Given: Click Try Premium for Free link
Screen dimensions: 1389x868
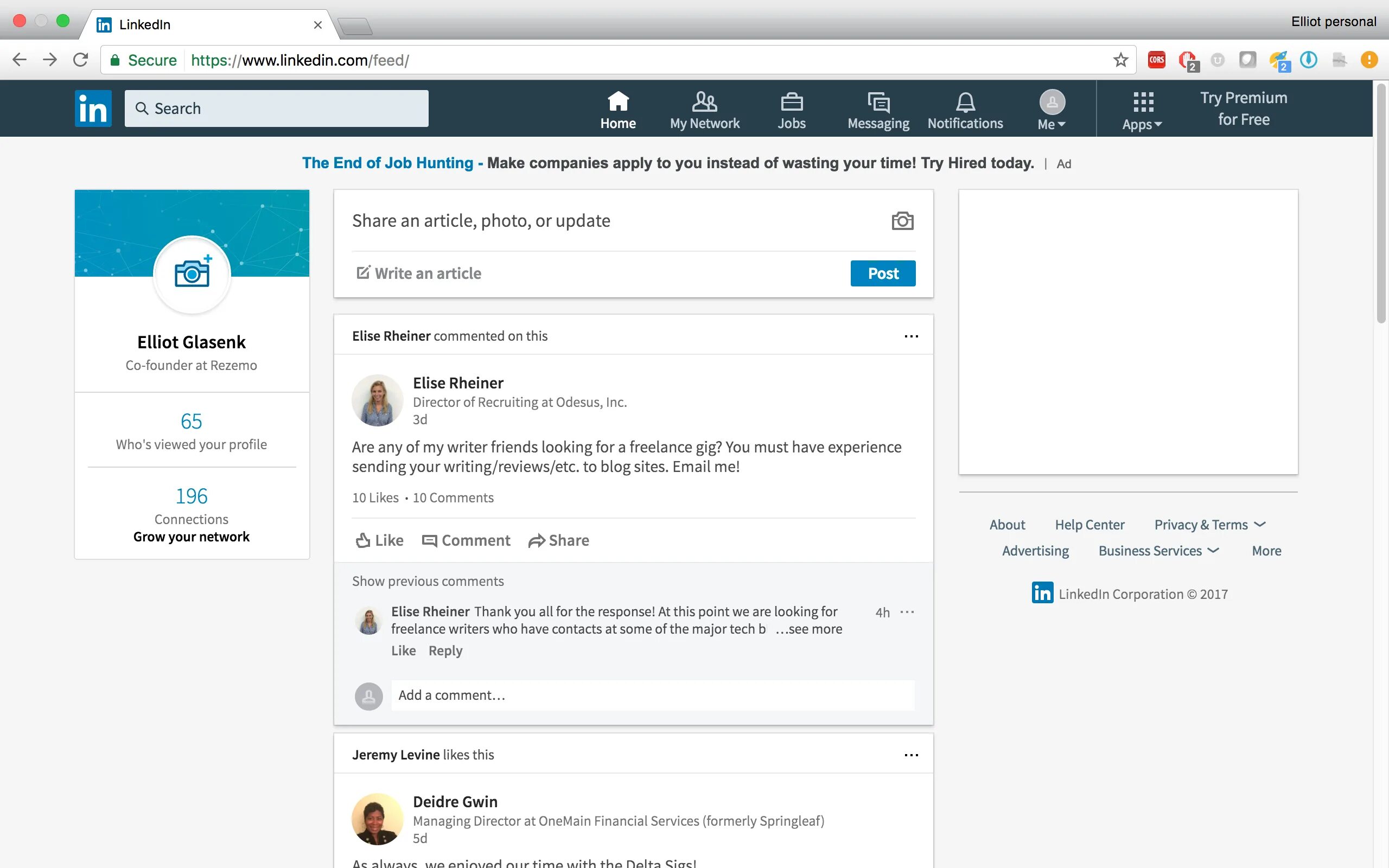Looking at the screenshot, I should pos(1243,108).
